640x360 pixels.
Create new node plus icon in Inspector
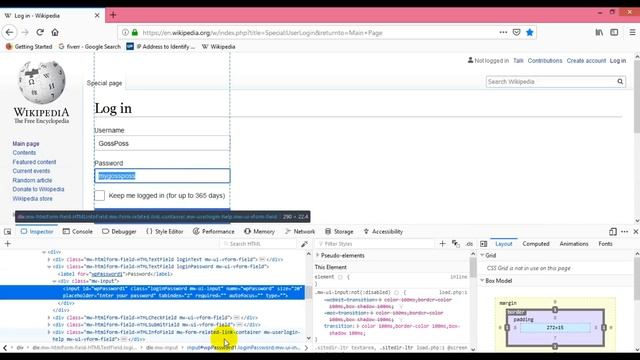(x=7, y=244)
